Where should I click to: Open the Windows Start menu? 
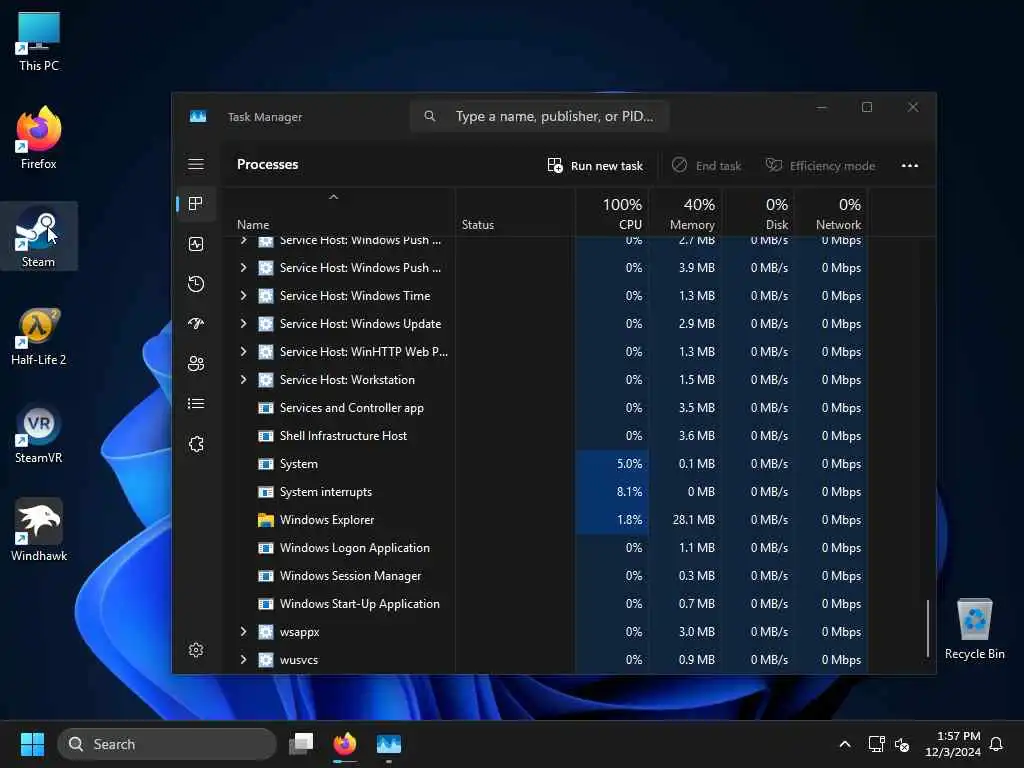[x=32, y=744]
